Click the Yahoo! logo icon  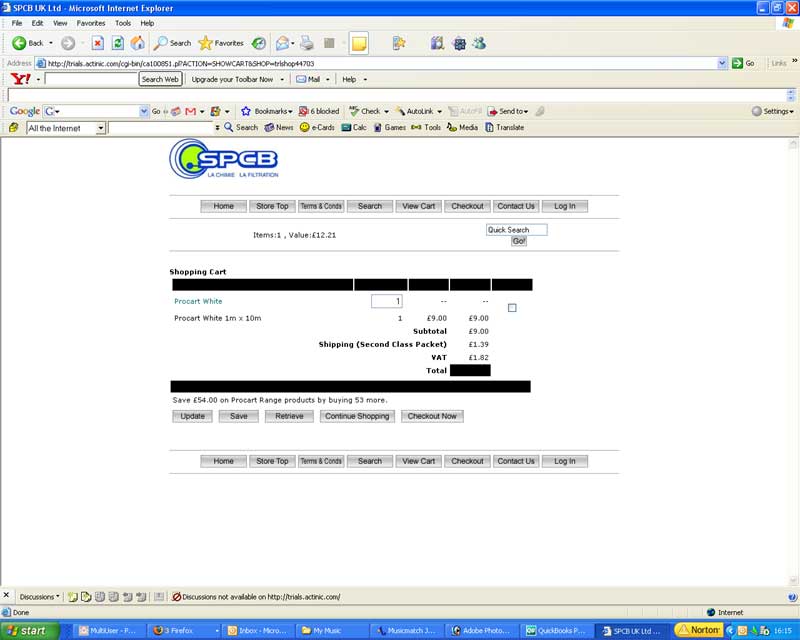(x=20, y=79)
